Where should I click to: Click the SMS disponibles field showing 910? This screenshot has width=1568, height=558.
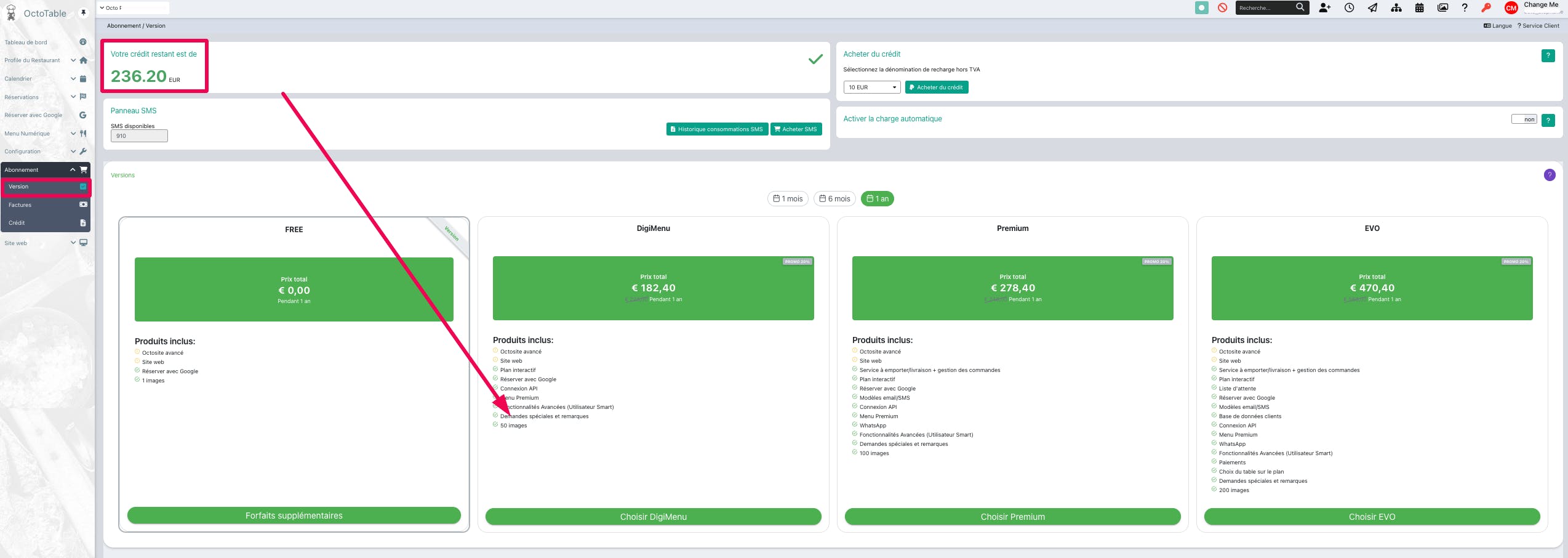tap(139, 136)
